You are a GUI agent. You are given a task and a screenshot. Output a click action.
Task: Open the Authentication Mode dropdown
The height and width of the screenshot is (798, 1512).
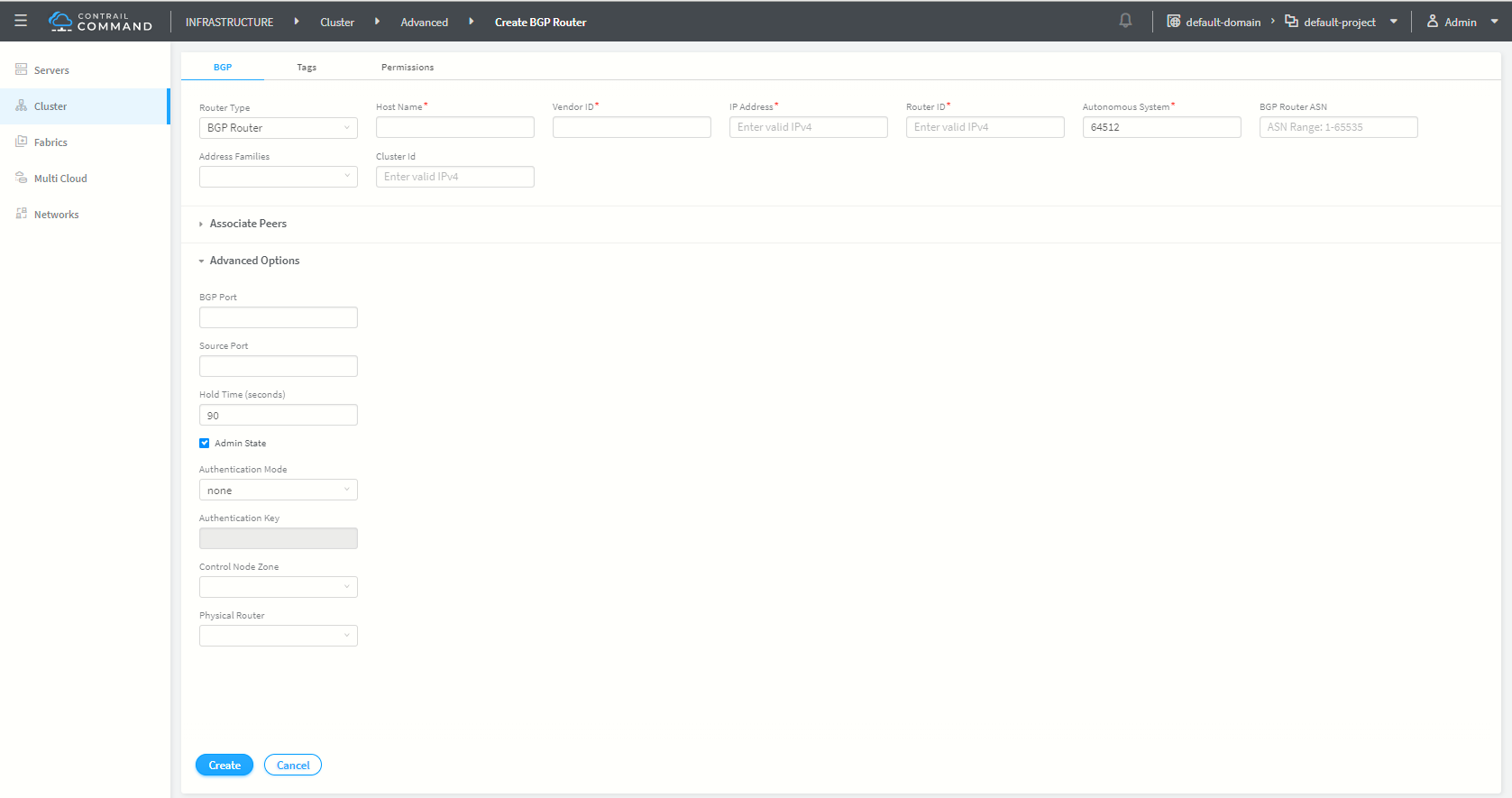[x=279, y=490]
